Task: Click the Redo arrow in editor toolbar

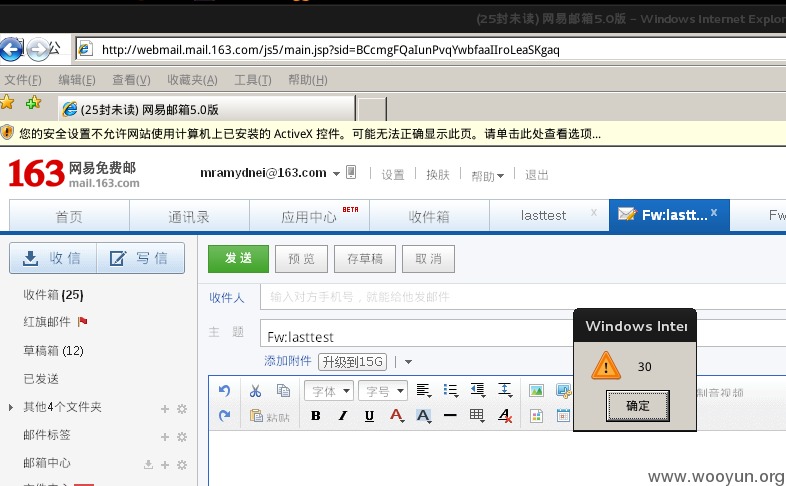Action: 224,415
